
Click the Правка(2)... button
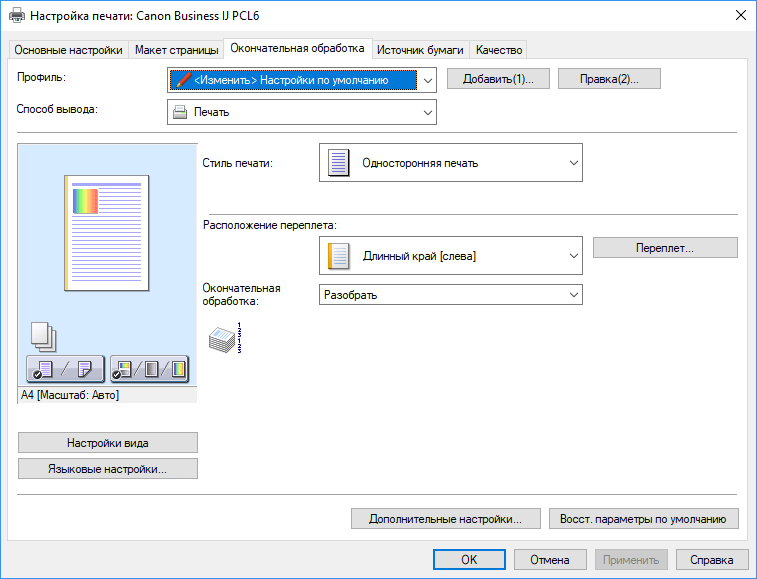[x=609, y=79]
